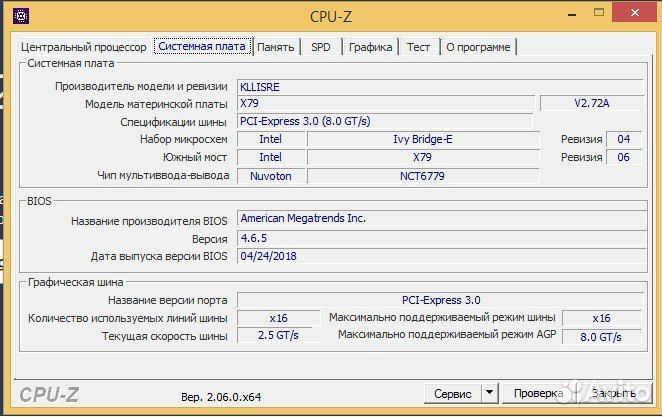Open the Центральный процессор tab

(x=84, y=47)
